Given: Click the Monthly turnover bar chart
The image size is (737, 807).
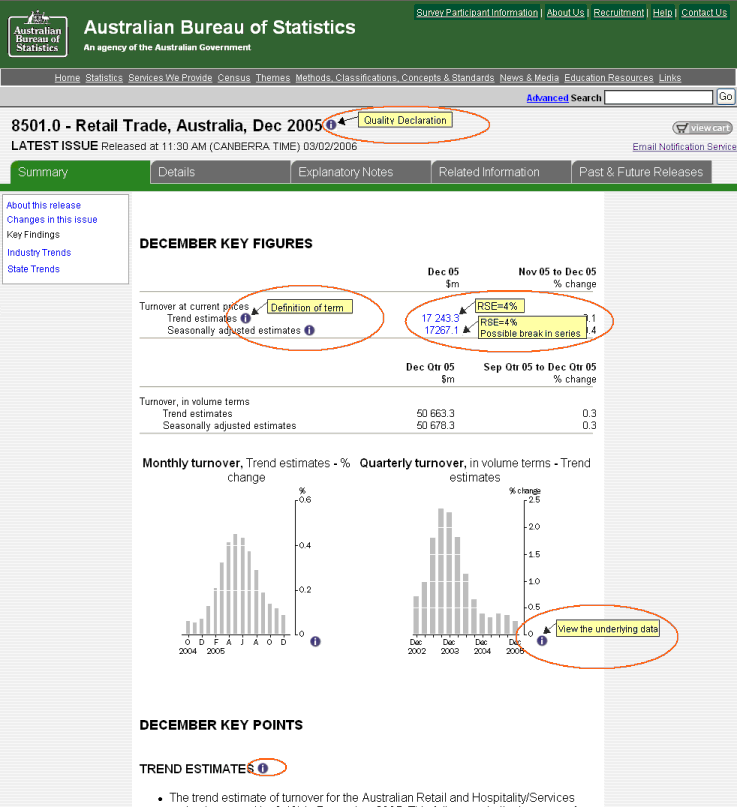Looking at the screenshot, I should tap(247, 571).
